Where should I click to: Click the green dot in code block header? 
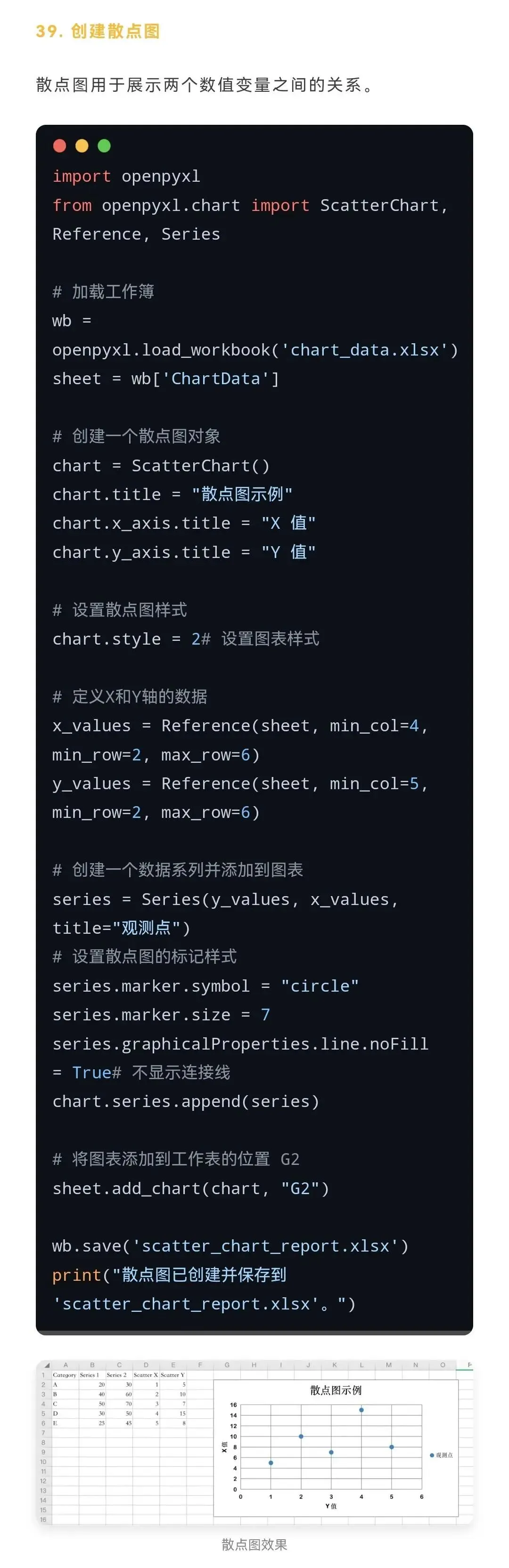(104, 145)
